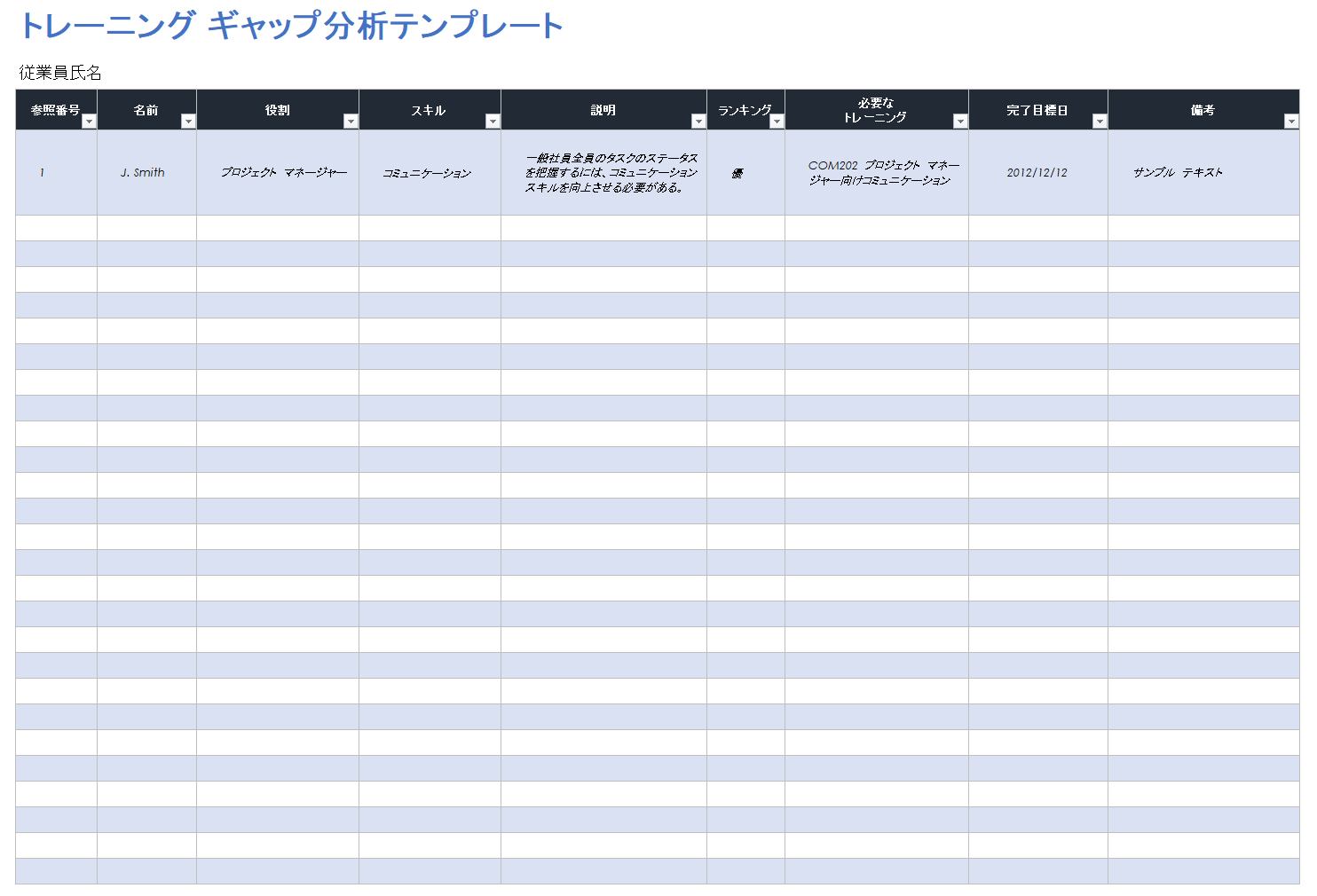
Task: Open the 必要なトレーニング column filter dropdown
Action: (x=960, y=122)
